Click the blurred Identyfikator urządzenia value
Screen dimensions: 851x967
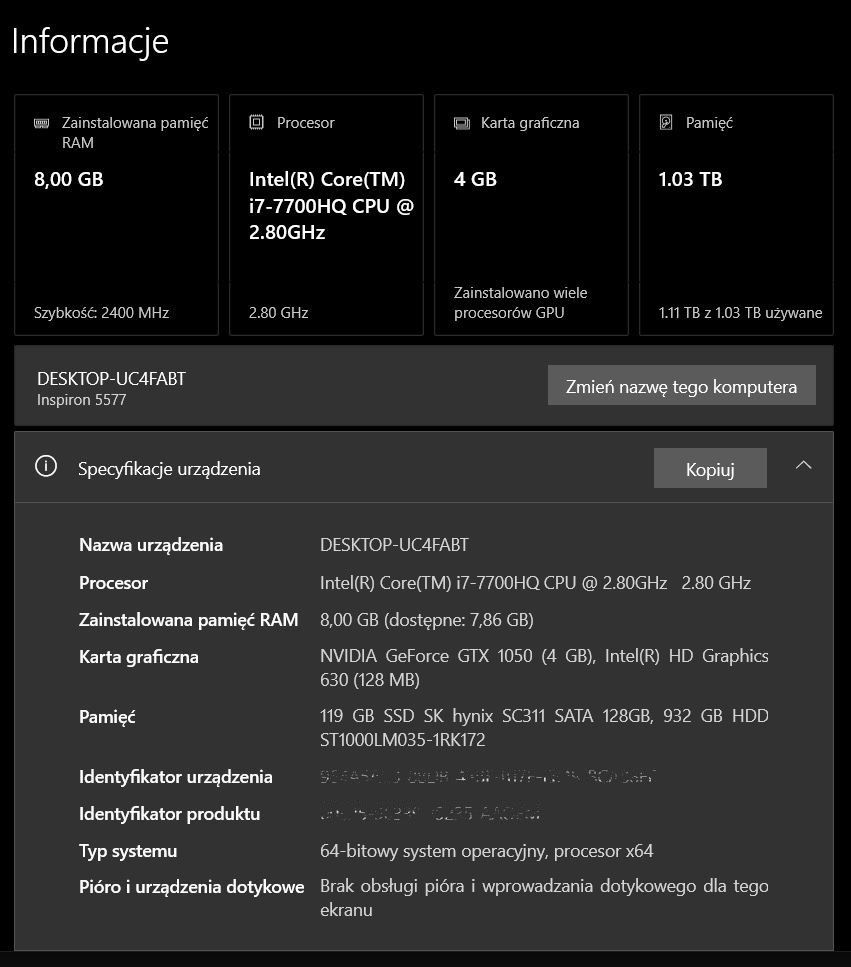point(488,776)
